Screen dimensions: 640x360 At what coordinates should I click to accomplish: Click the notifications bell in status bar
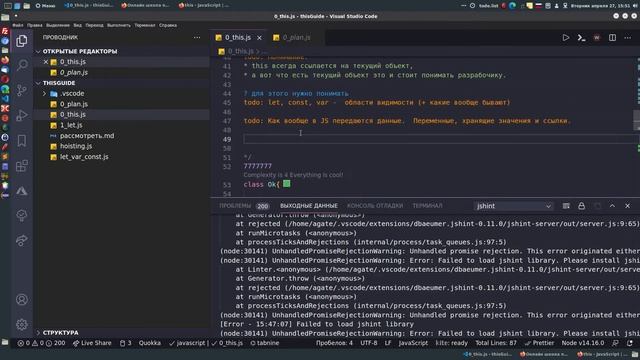pos(630,343)
